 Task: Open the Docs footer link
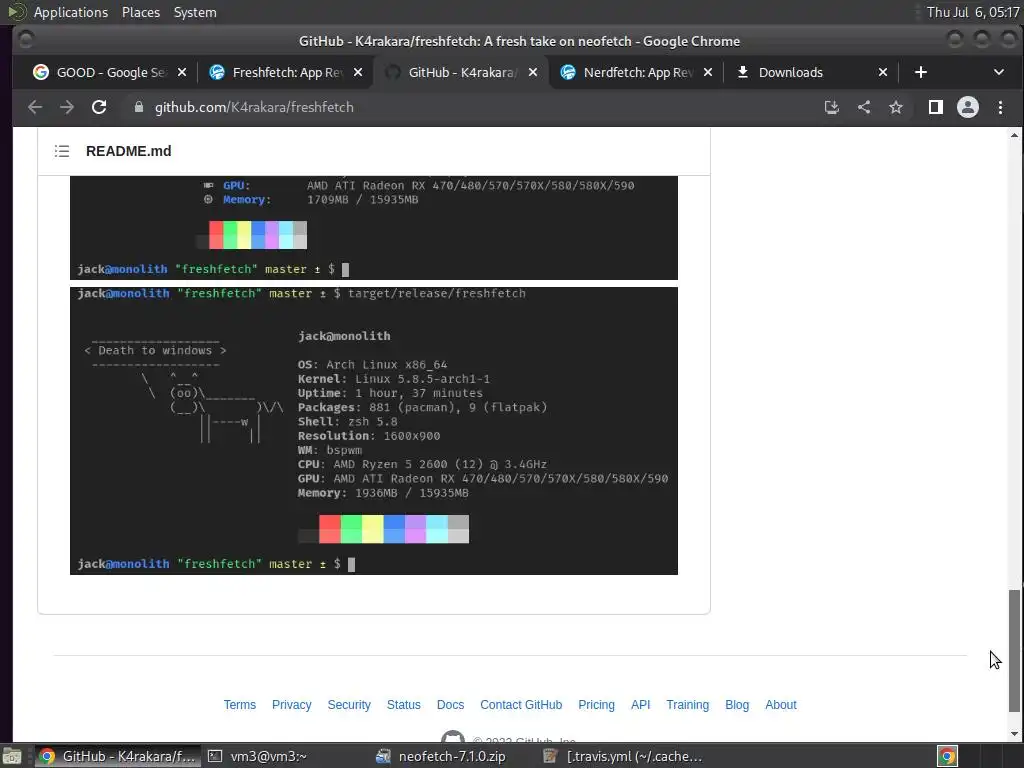pyautogui.click(x=450, y=705)
